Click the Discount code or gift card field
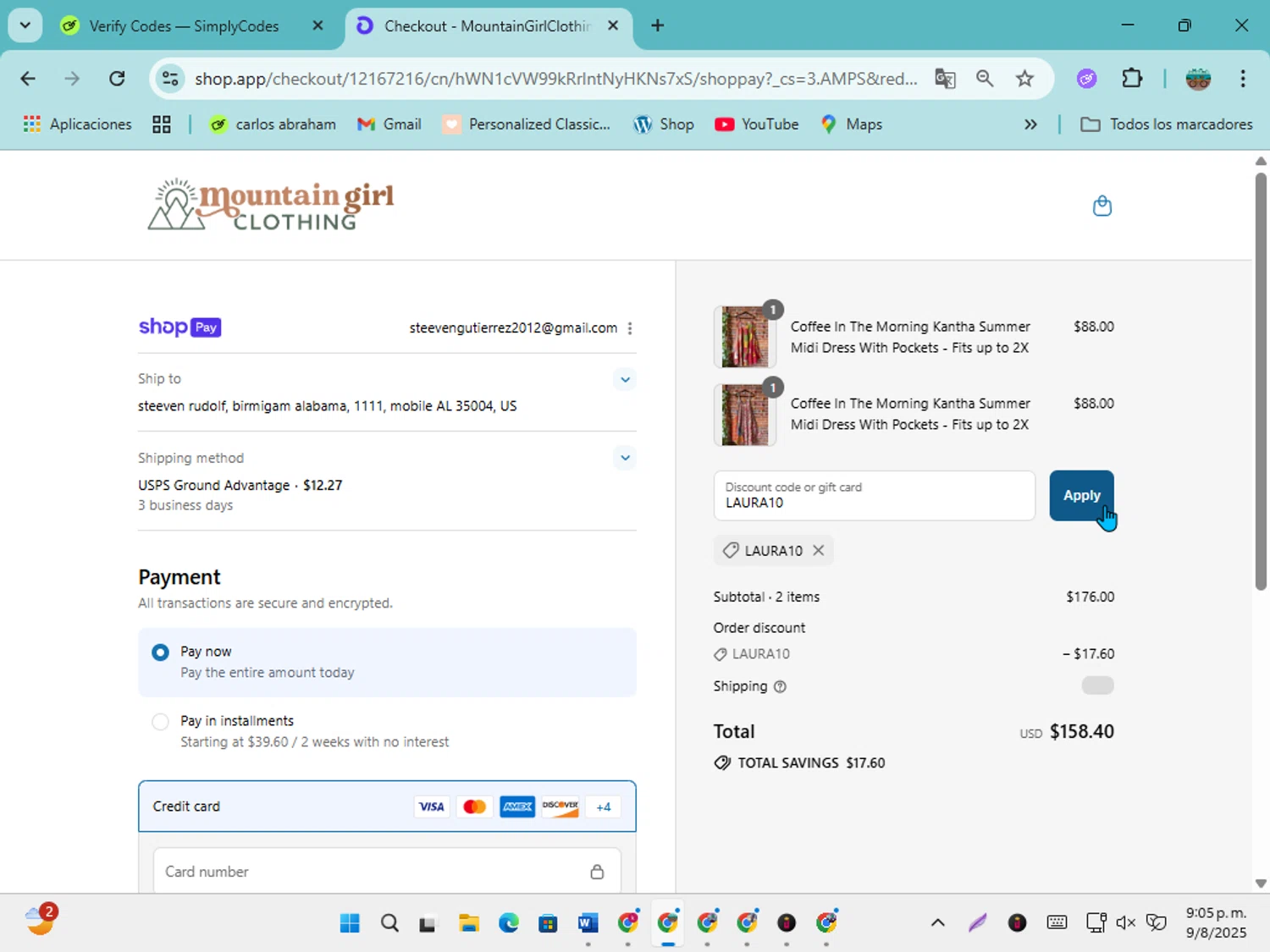1270x952 pixels. [874, 495]
